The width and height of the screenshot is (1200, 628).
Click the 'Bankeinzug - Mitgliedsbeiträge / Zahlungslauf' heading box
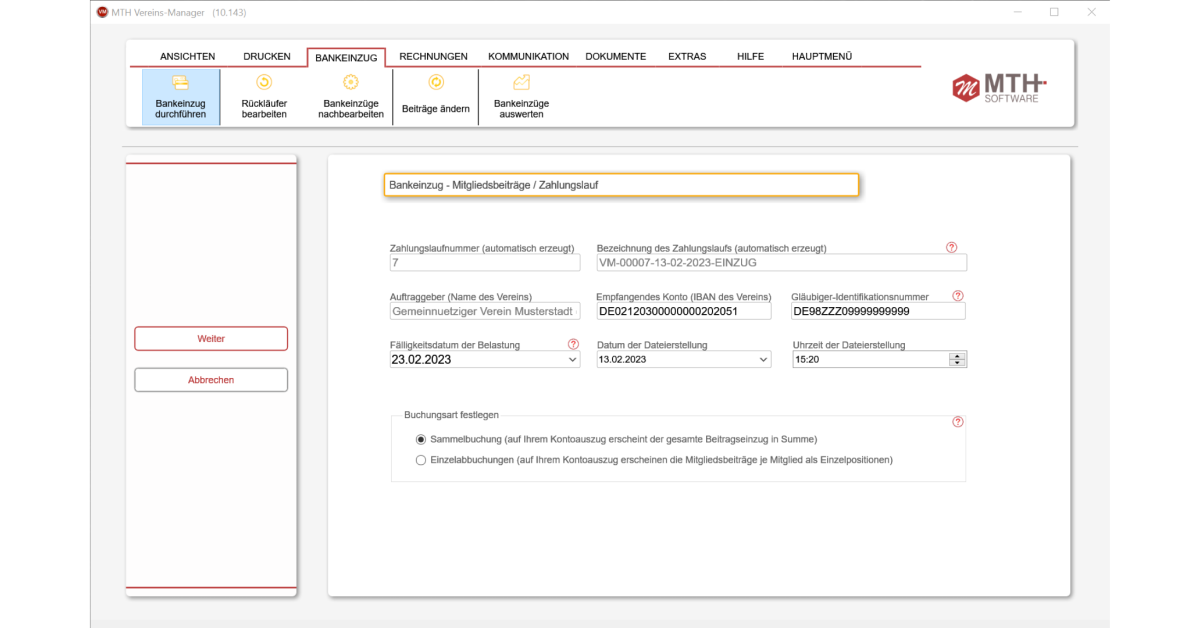(x=621, y=185)
